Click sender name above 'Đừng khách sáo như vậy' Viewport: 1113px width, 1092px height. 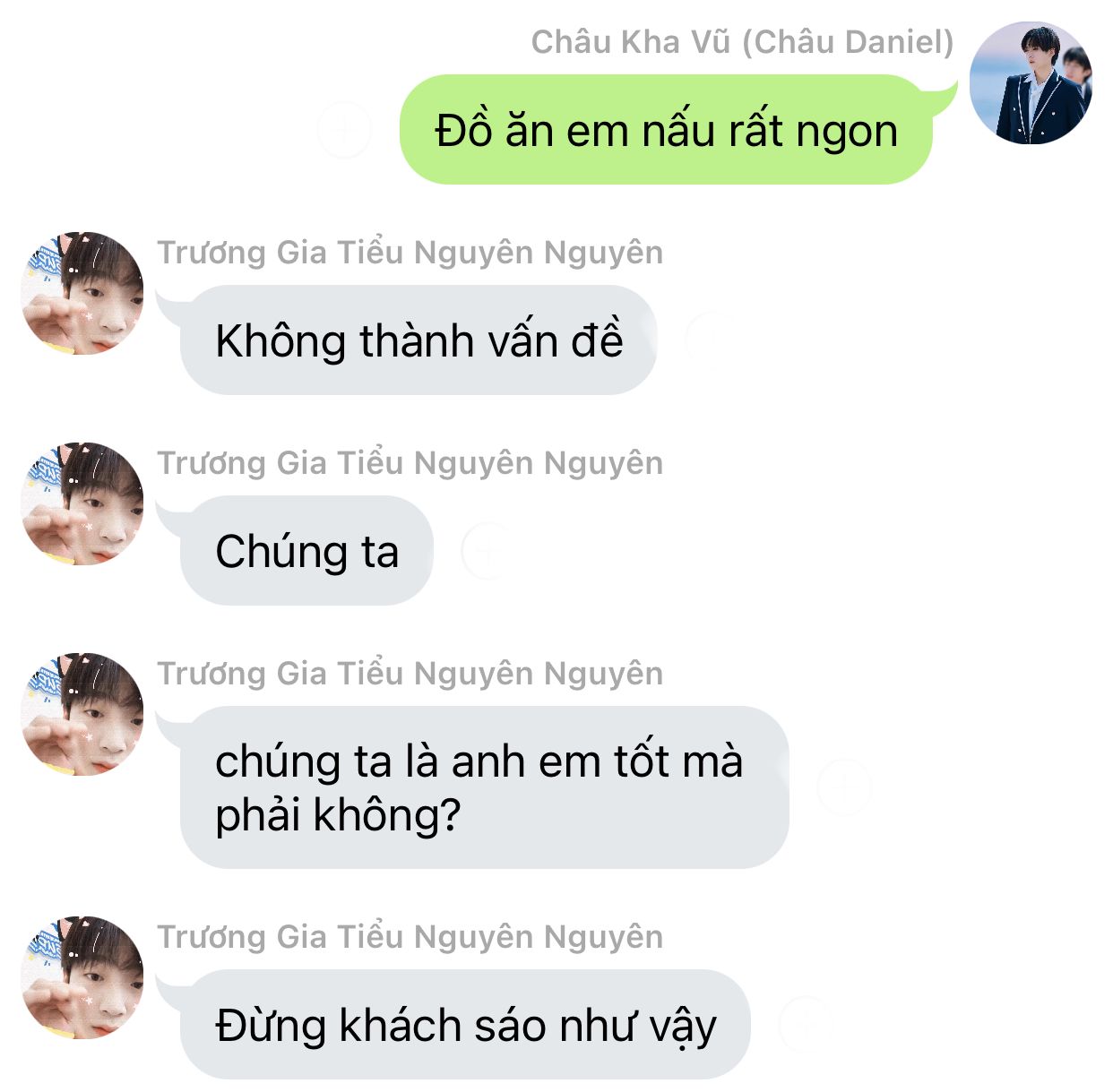tap(410, 937)
